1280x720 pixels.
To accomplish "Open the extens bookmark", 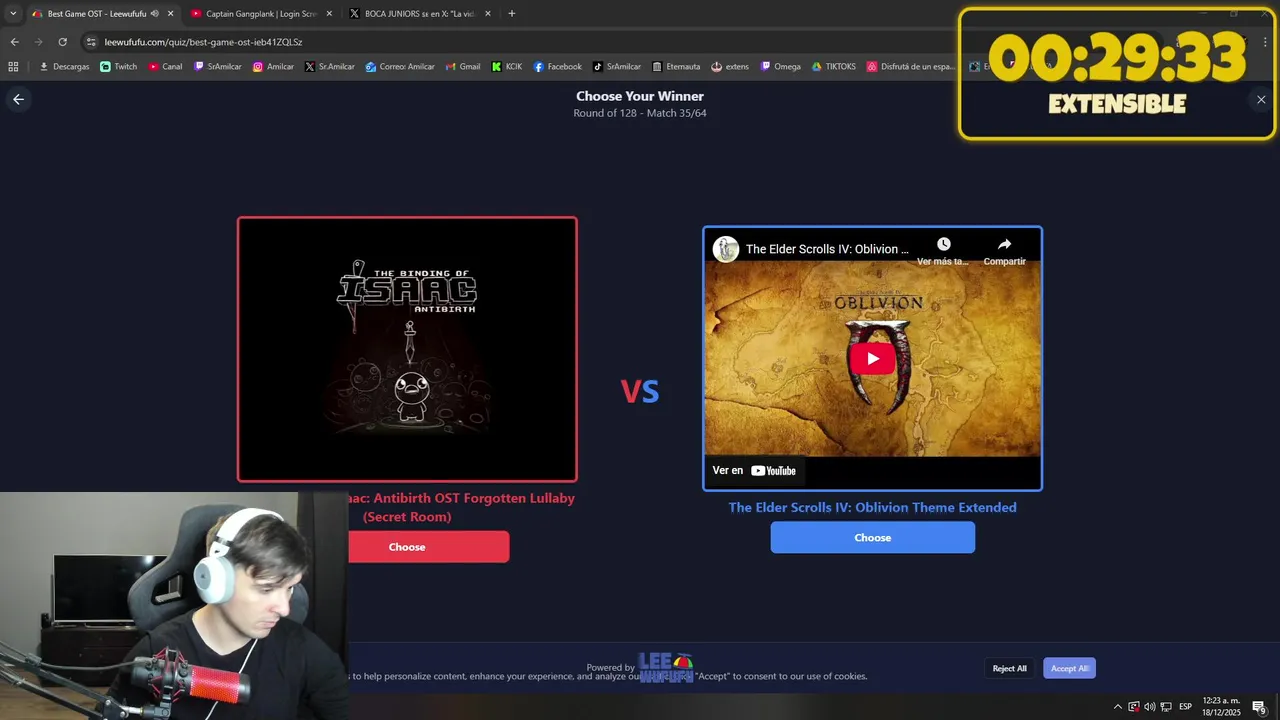I will (x=730, y=67).
